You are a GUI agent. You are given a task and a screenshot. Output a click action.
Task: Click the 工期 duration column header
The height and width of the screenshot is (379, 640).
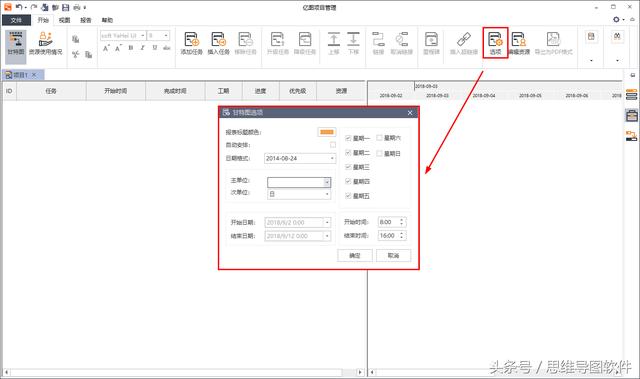pyautogui.click(x=223, y=91)
